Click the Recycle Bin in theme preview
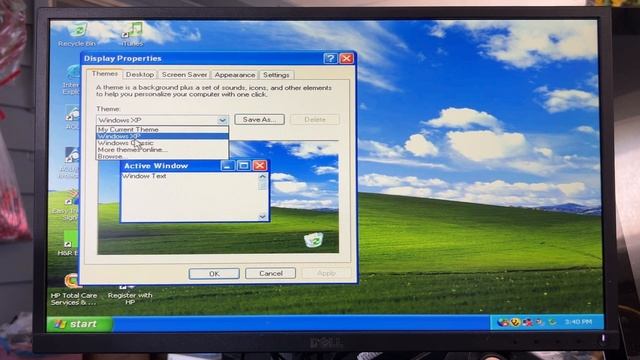 coord(314,240)
